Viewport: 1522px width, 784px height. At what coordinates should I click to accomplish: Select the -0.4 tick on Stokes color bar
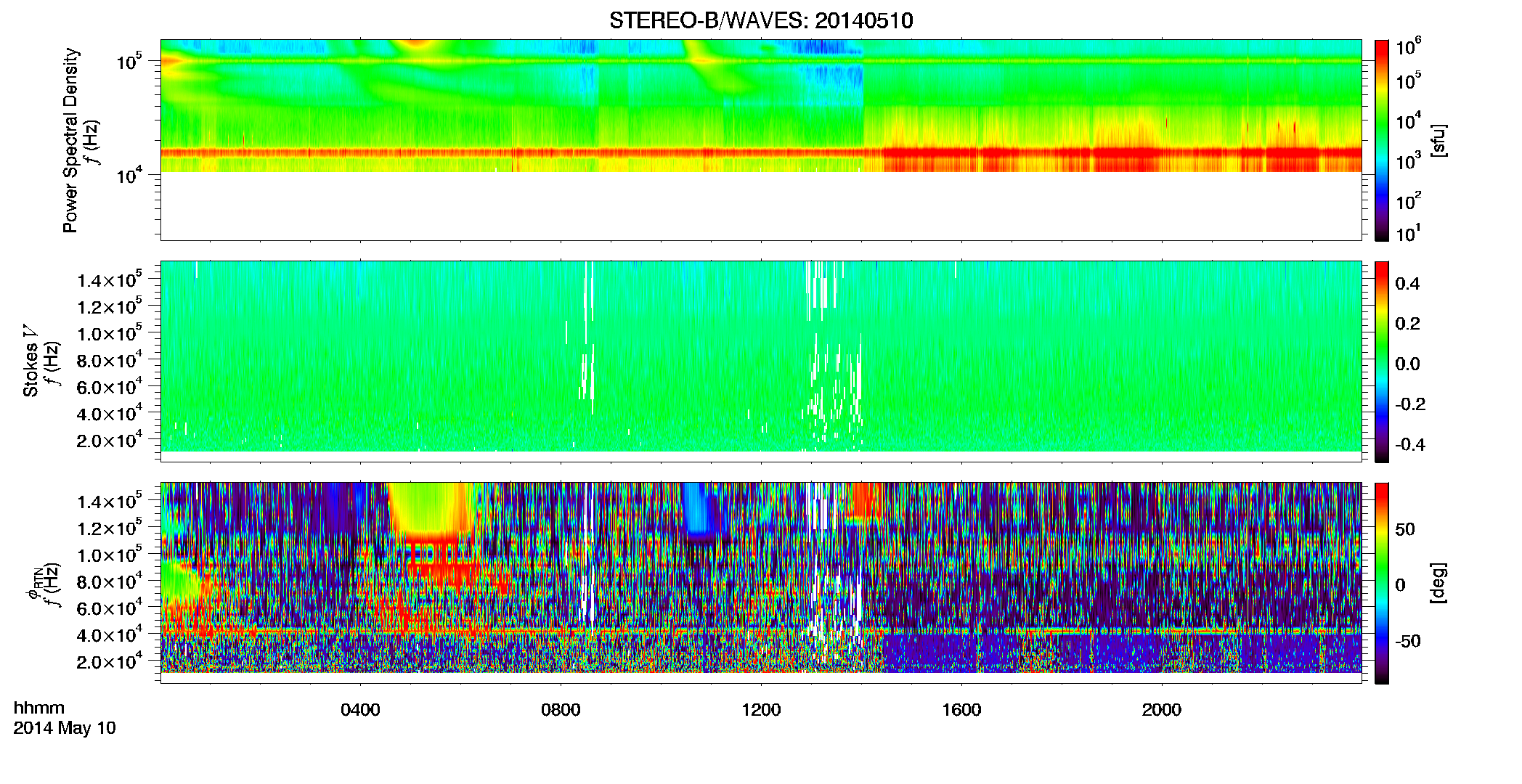(x=1410, y=444)
